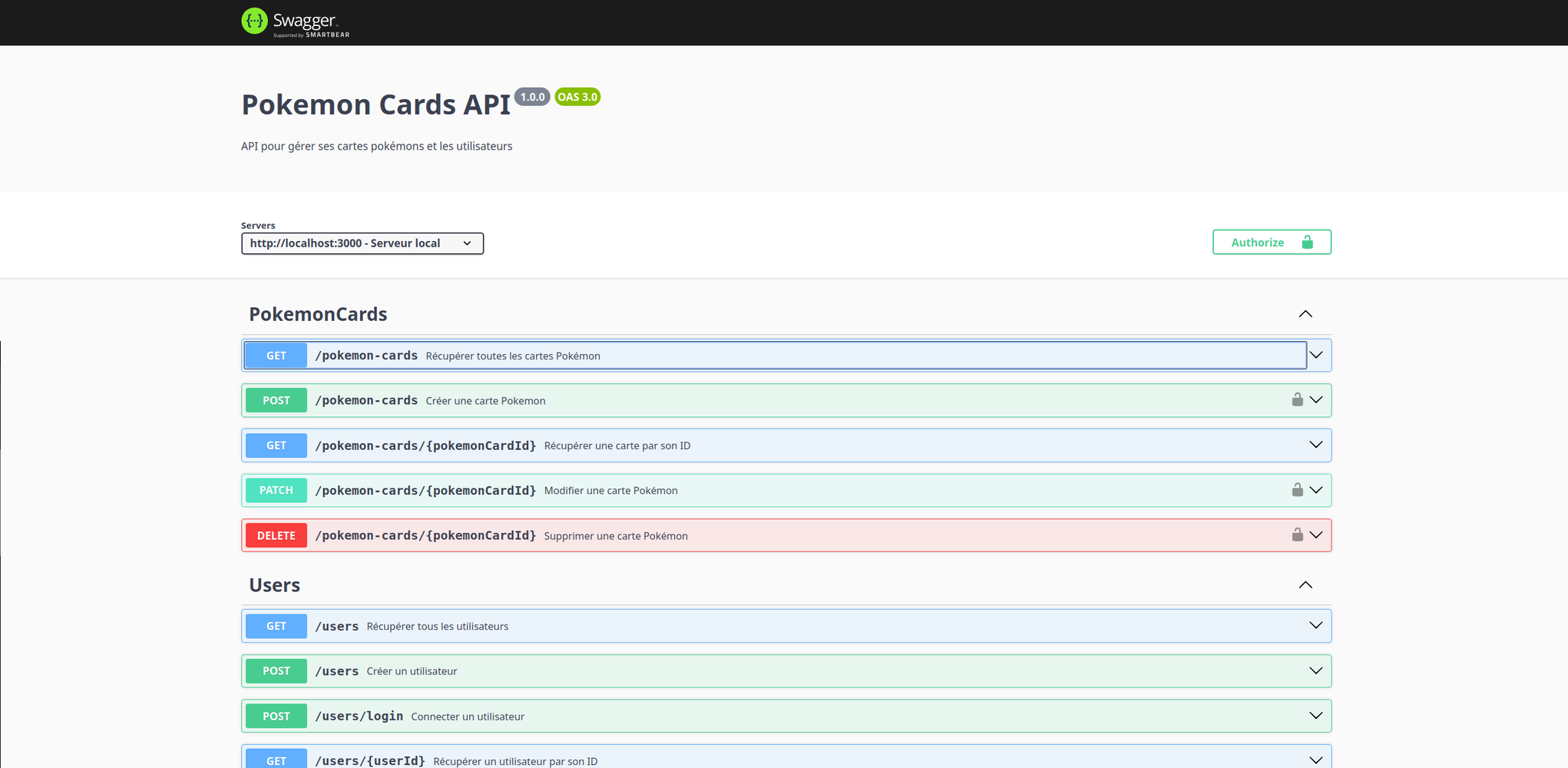The height and width of the screenshot is (768, 1568).
Task: Expand GET /pokemon-cards chevron arrow
Action: coord(1316,355)
